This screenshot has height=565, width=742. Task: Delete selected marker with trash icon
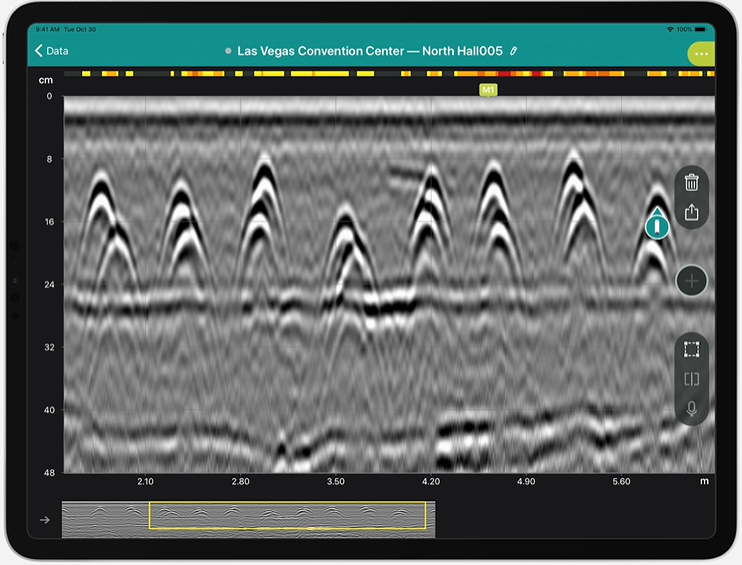[x=691, y=182]
